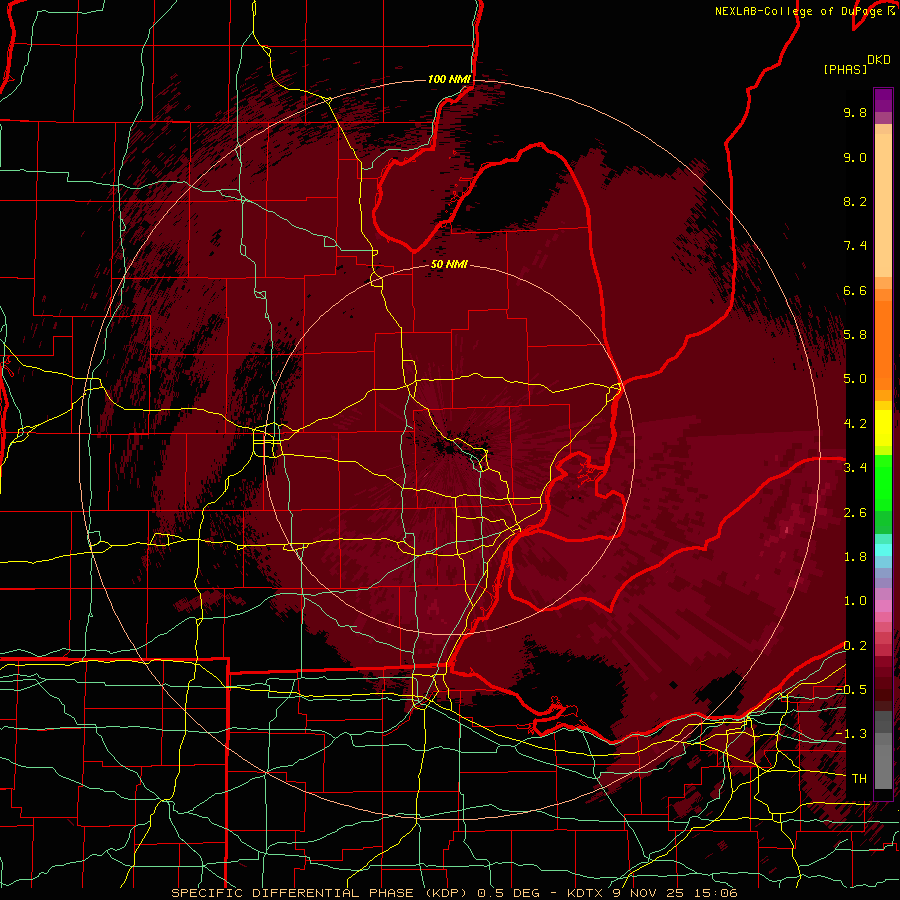Click the 3.4 legend value
Image resolution: width=900 pixels, height=900 pixels.
(x=855, y=468)
